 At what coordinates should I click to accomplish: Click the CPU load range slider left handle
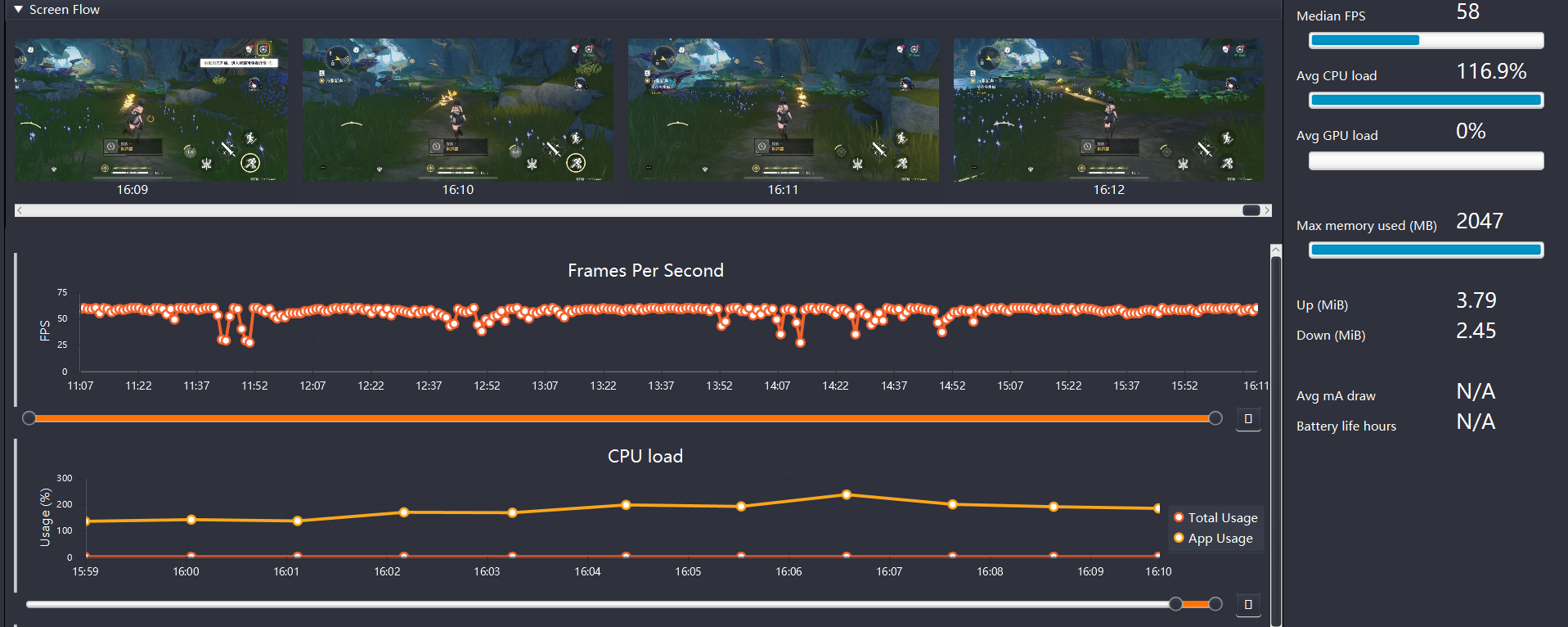pyautogui.click(x=1175, y=604)
